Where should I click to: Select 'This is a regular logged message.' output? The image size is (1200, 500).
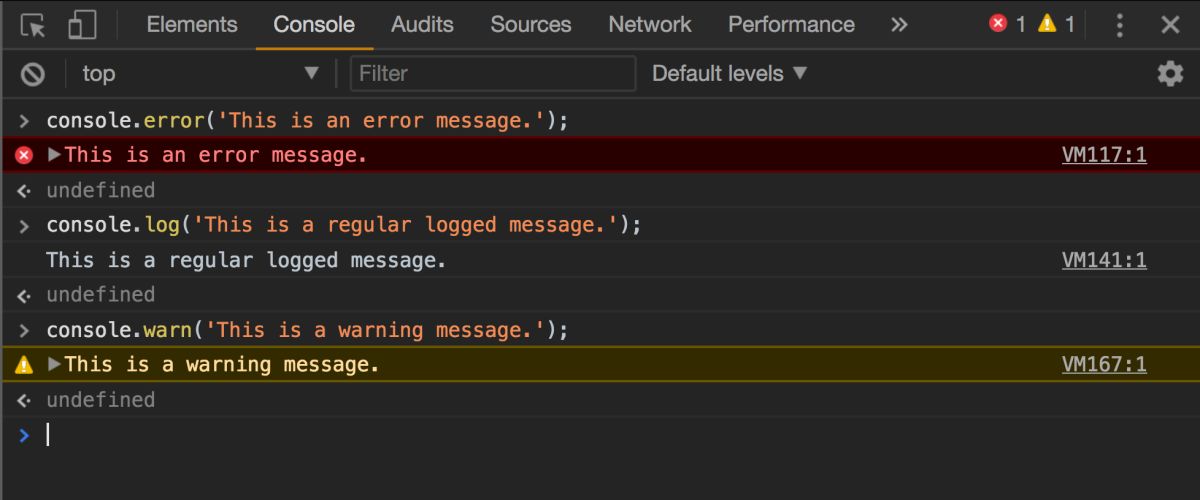[246, 260]
